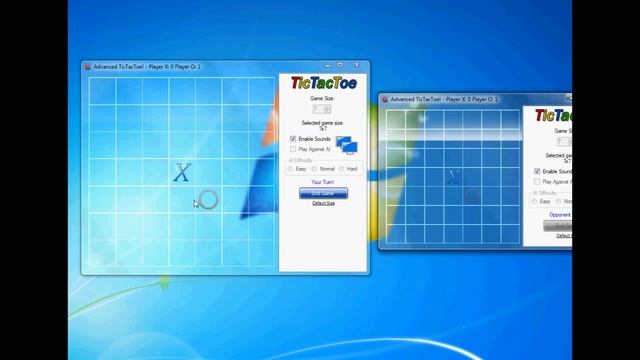Select Easy AI difficulty in the right window
The image size is (640, 360).
pos(535,202)
